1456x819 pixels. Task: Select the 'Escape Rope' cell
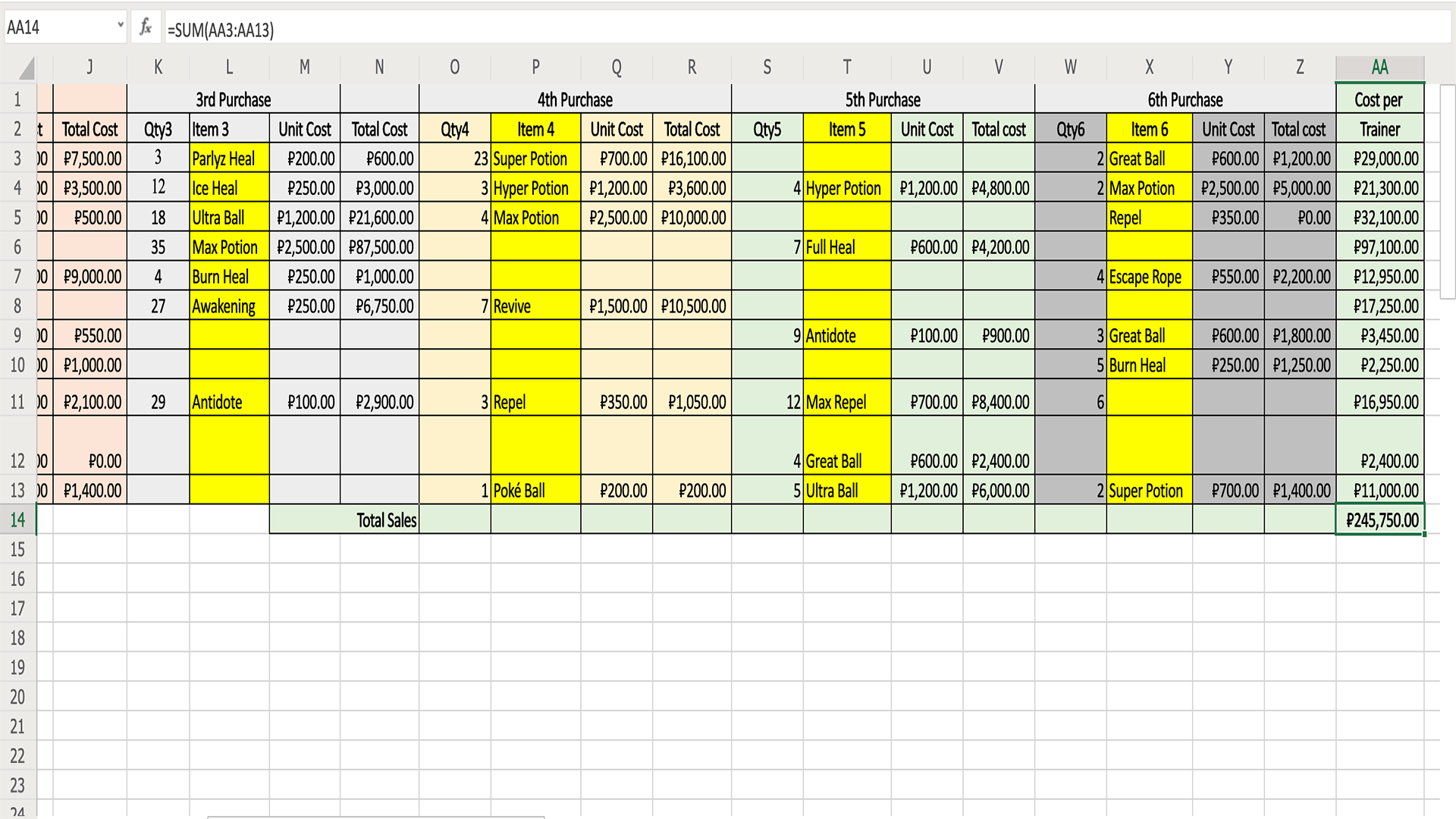[1149, 277]
